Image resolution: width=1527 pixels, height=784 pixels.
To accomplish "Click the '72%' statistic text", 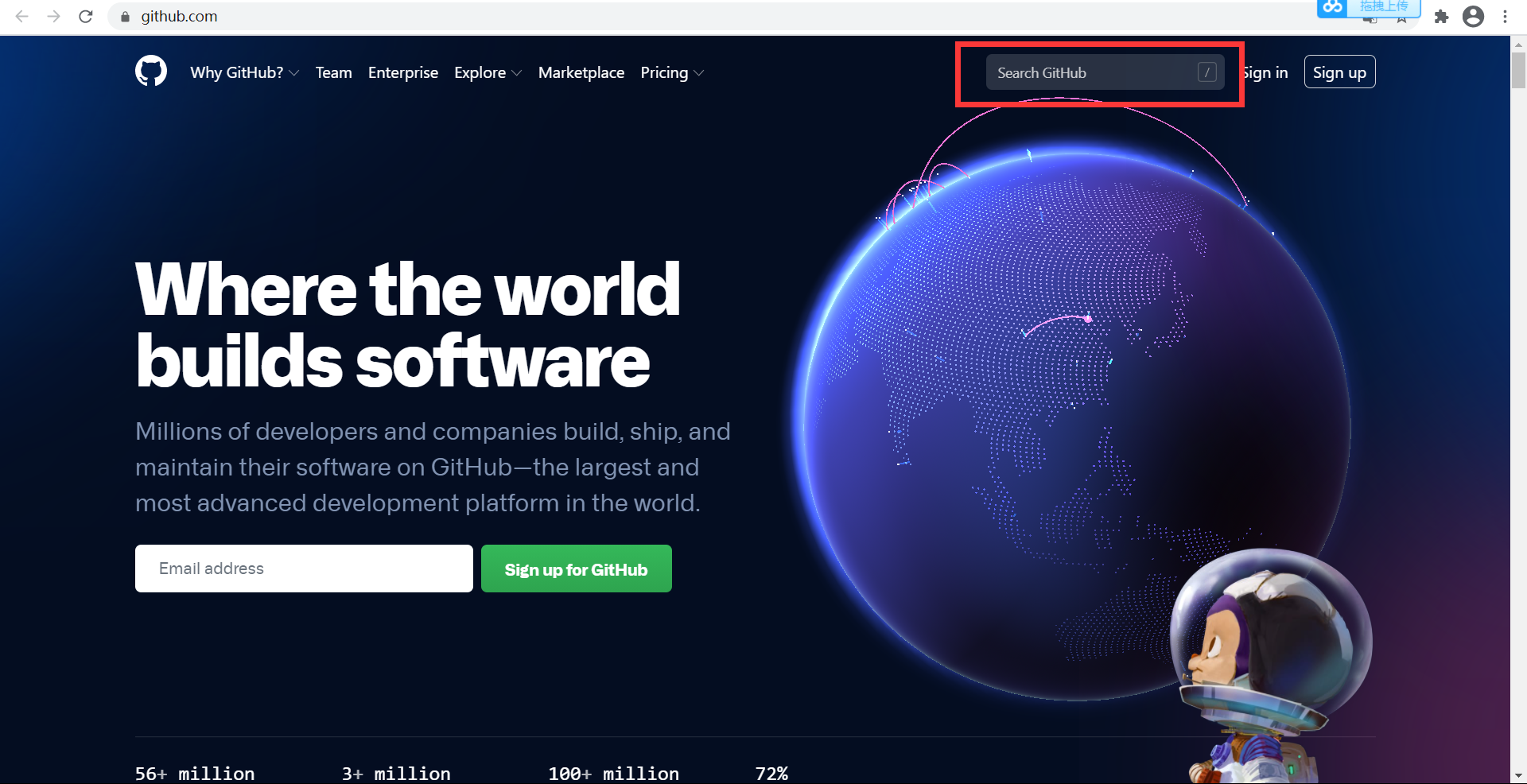I will (771, 774).
